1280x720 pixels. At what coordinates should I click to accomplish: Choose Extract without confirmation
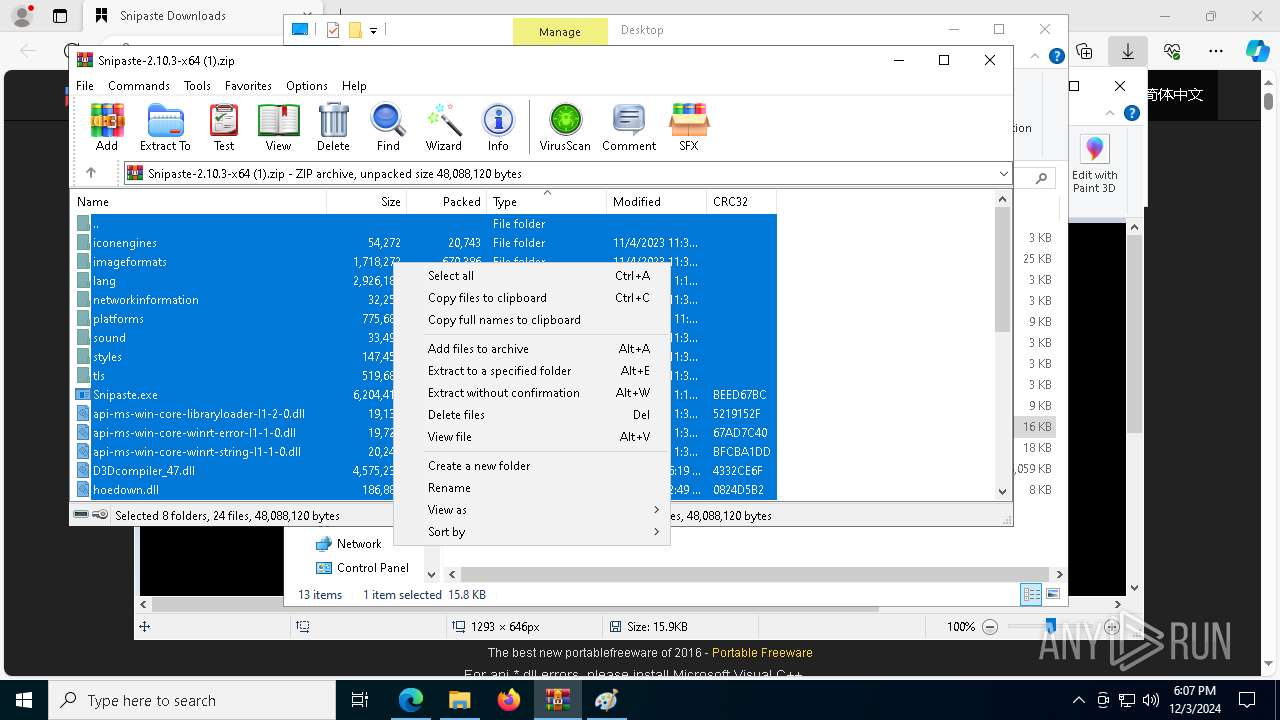click(x=532, y=393)
